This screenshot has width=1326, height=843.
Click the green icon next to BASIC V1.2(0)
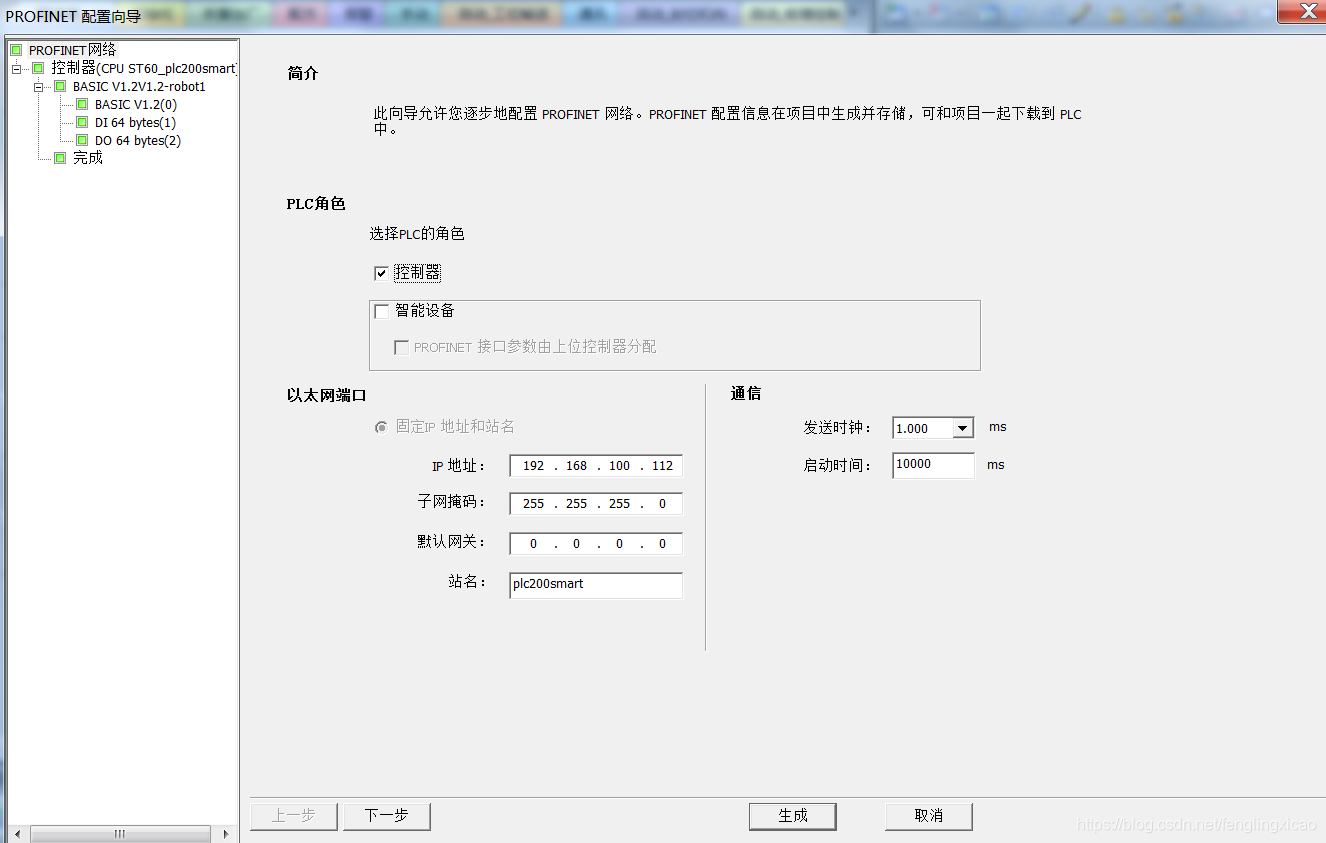tap(81, 103)
